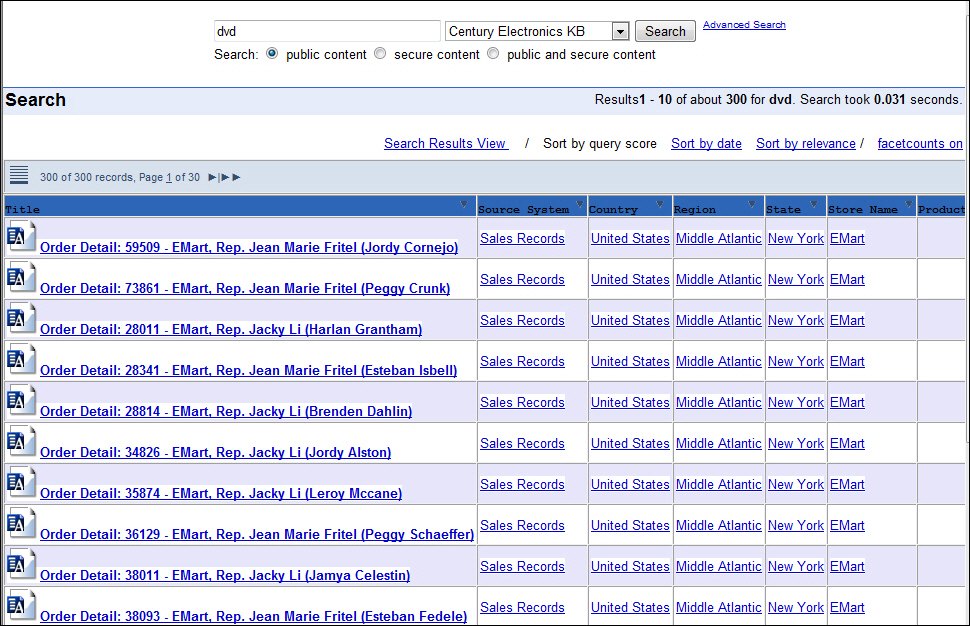Click document icon for Order Detail 28011
The height and width of the screenshot is (626, 970).
(x=20, y=319)
